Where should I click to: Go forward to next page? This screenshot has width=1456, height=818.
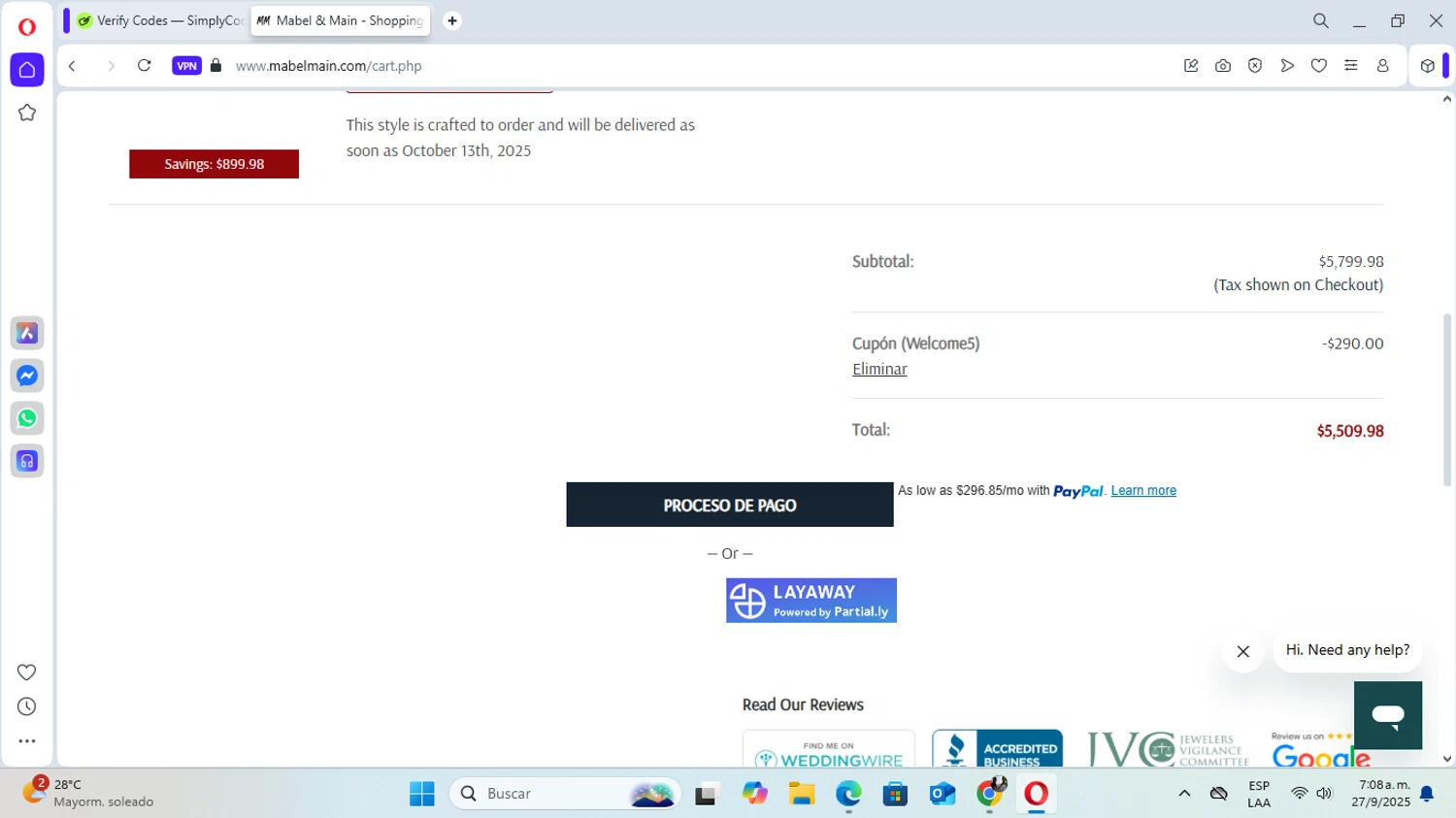pyautogui.click(x=111, y=66)
